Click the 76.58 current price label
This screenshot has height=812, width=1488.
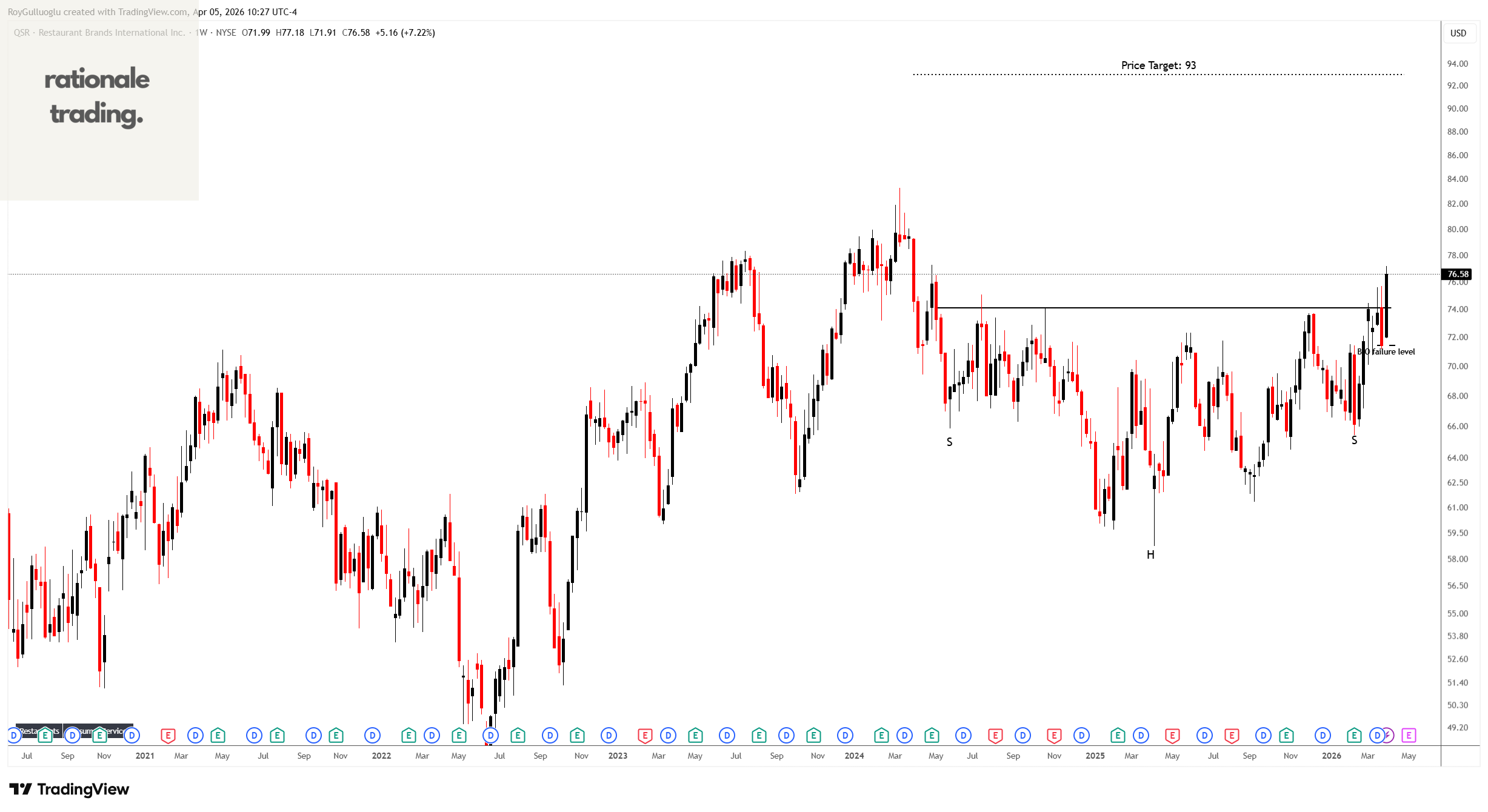(x=1458, y=274)
